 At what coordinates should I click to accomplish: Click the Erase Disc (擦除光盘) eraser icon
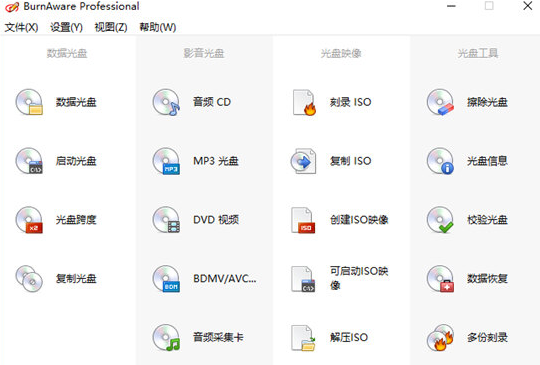point(440,102)
